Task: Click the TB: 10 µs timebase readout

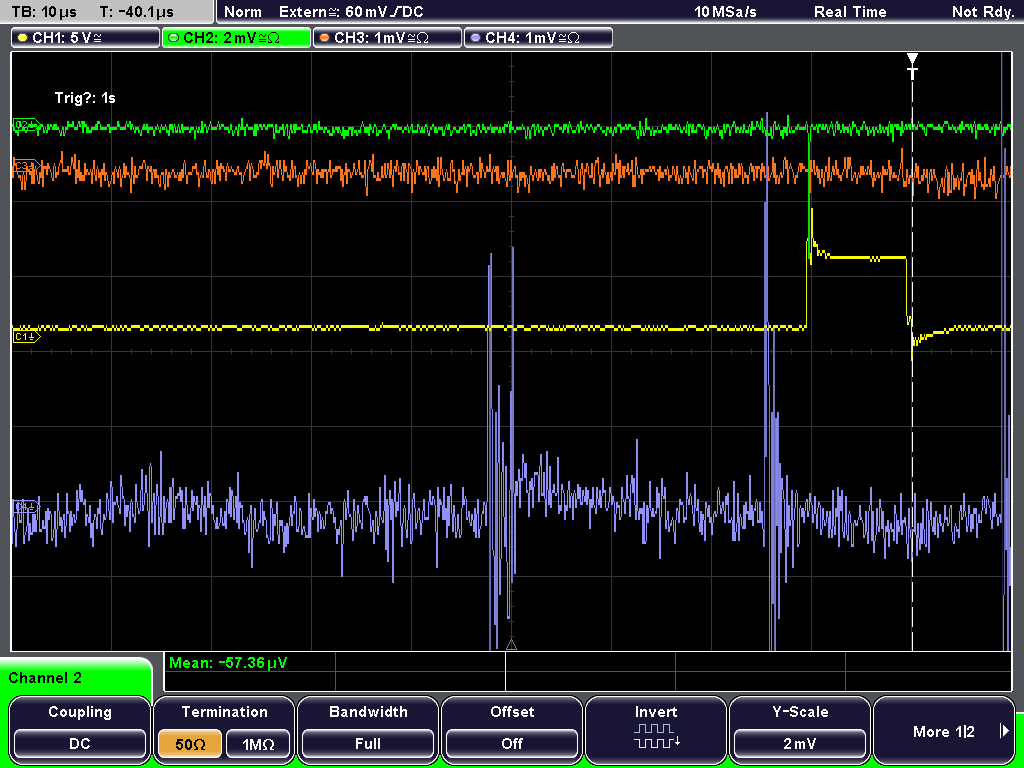Action: pyautogui.click(x=44, y=12)
